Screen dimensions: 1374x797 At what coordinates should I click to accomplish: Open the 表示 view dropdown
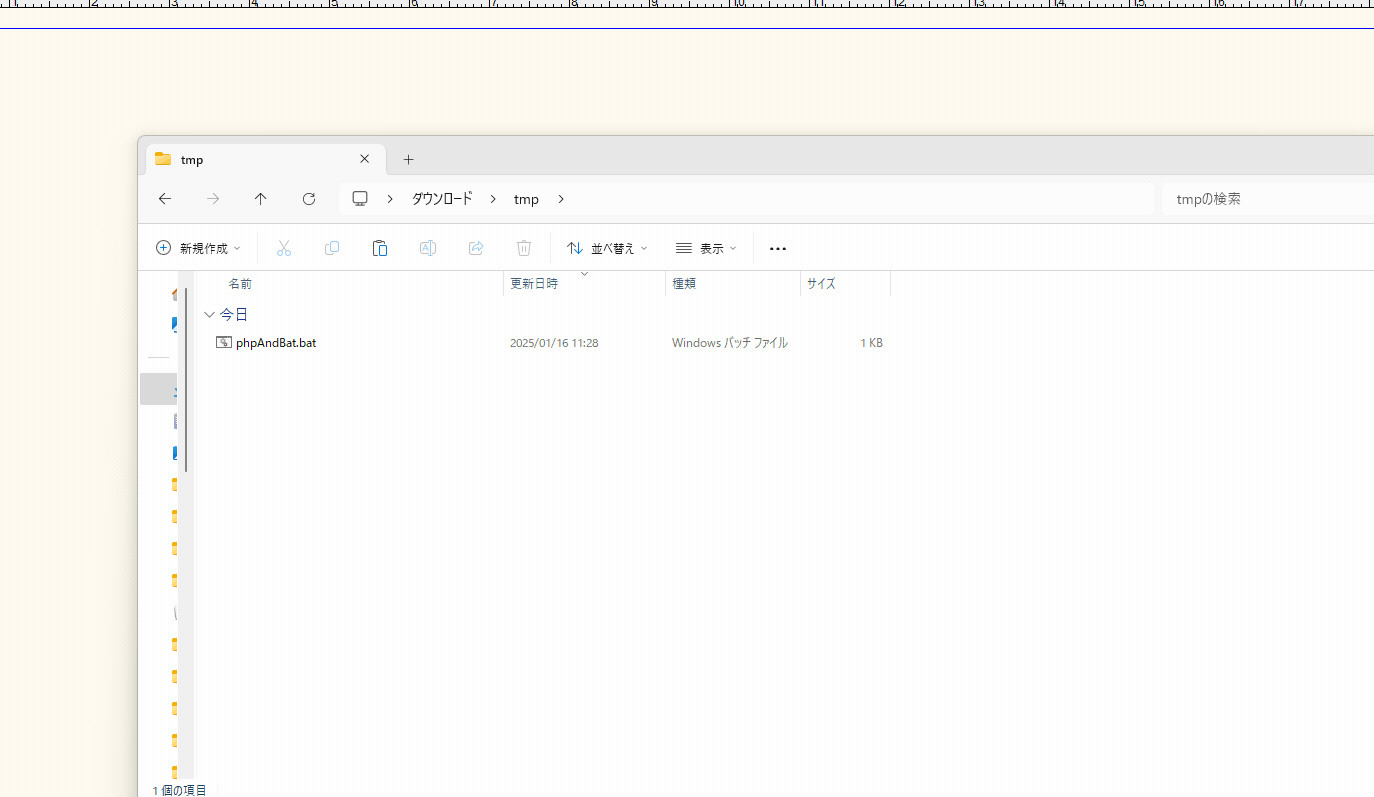coord(706,248)
